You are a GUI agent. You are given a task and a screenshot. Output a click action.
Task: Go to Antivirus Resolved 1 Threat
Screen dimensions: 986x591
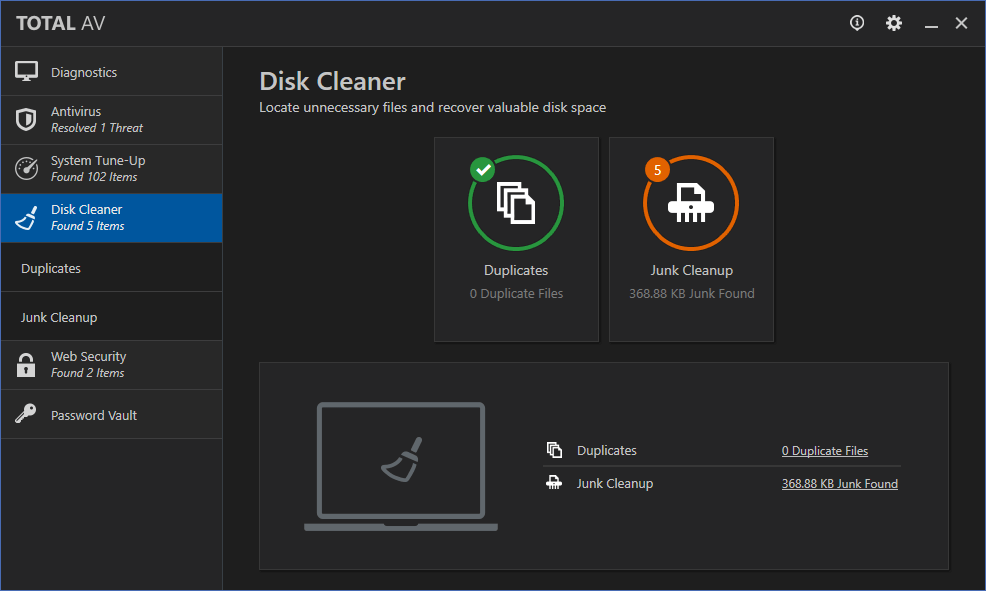tap(111, 120)
